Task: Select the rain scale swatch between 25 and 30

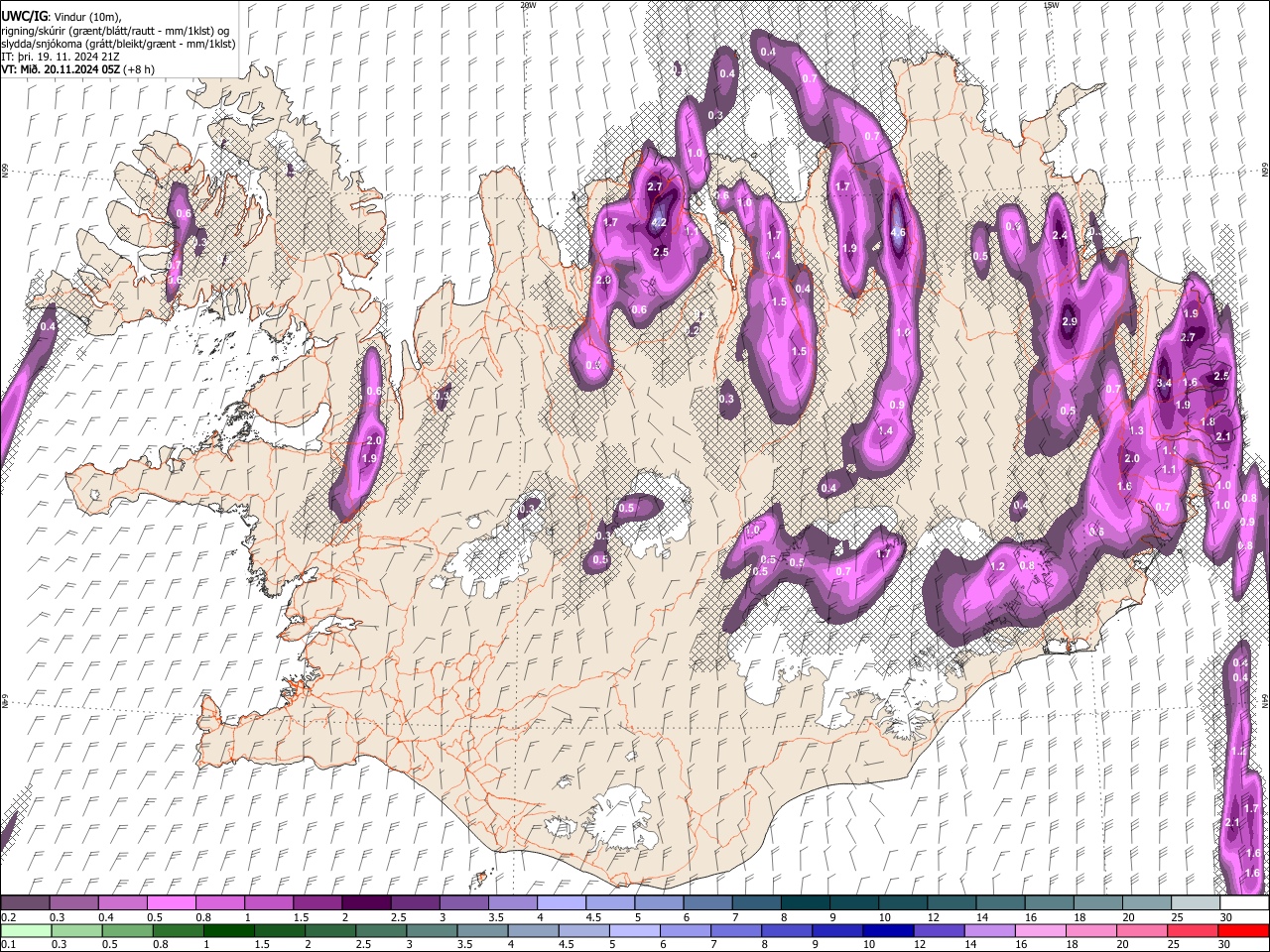Action: click(1194, 930)
